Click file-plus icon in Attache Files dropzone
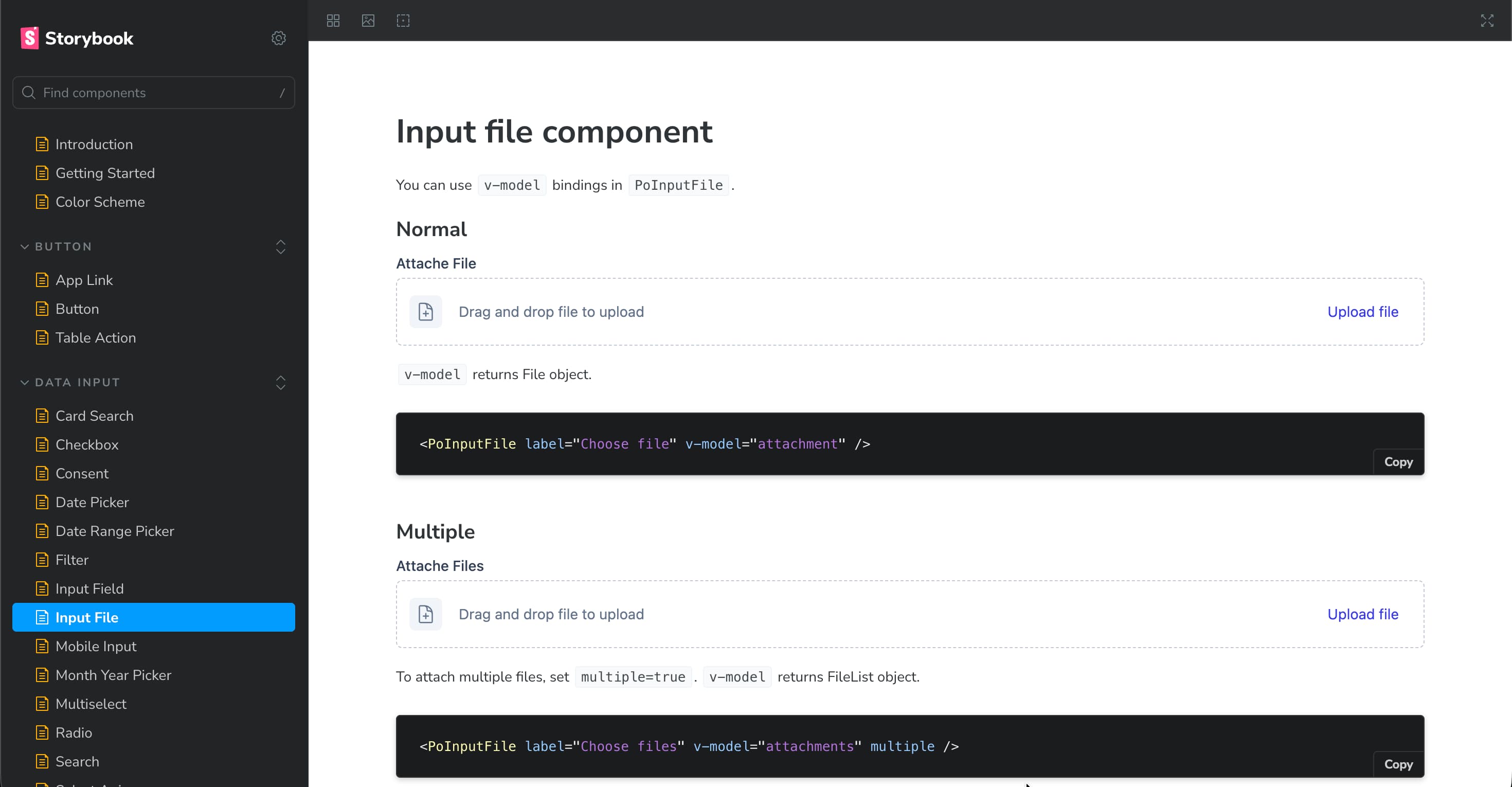This screenshot has height=787, width=1512. [425, 614]
